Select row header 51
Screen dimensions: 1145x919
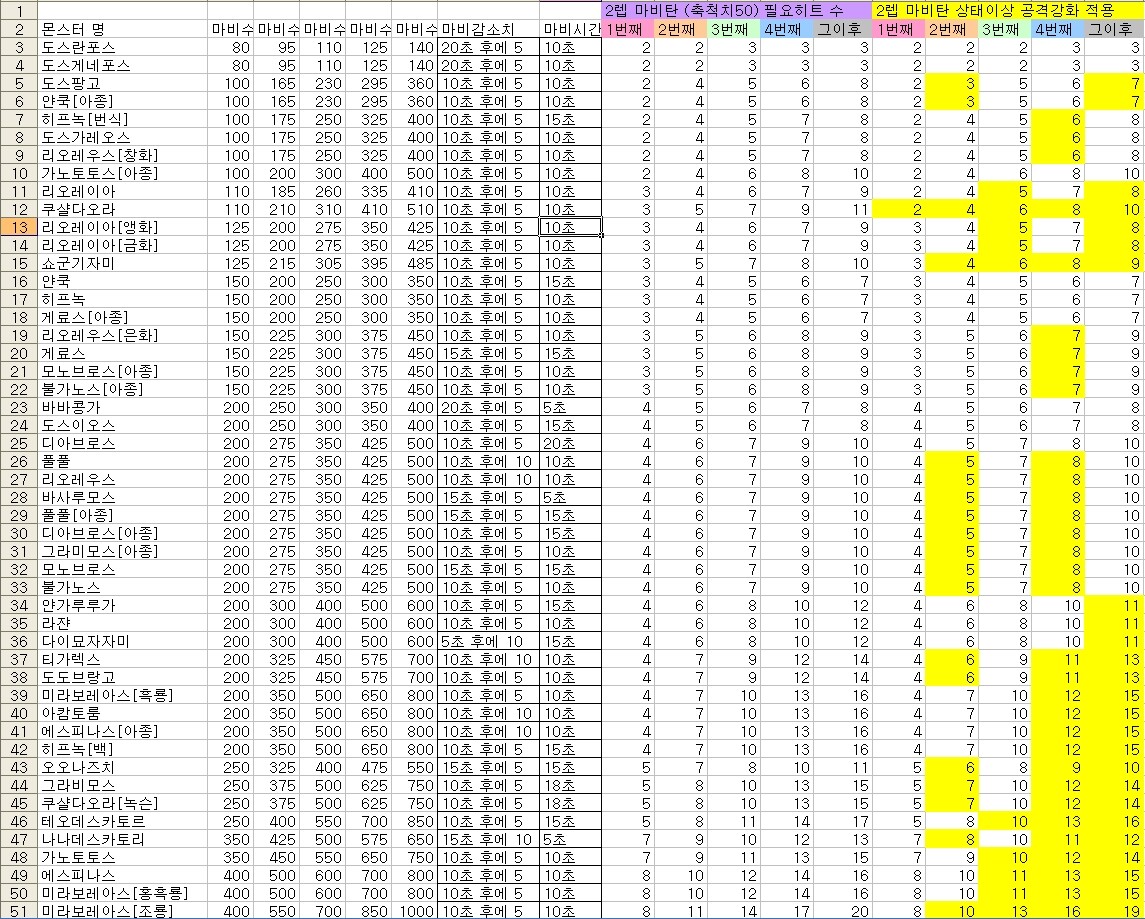click(x=19, y=910)
